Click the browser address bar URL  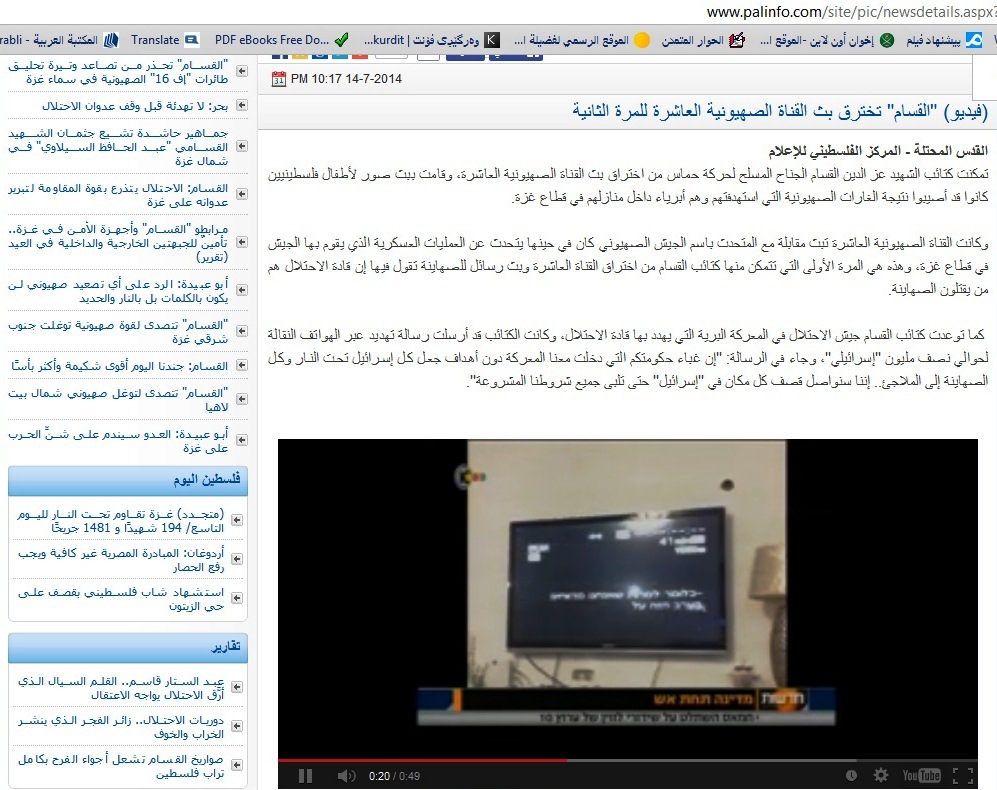[850, 12]
